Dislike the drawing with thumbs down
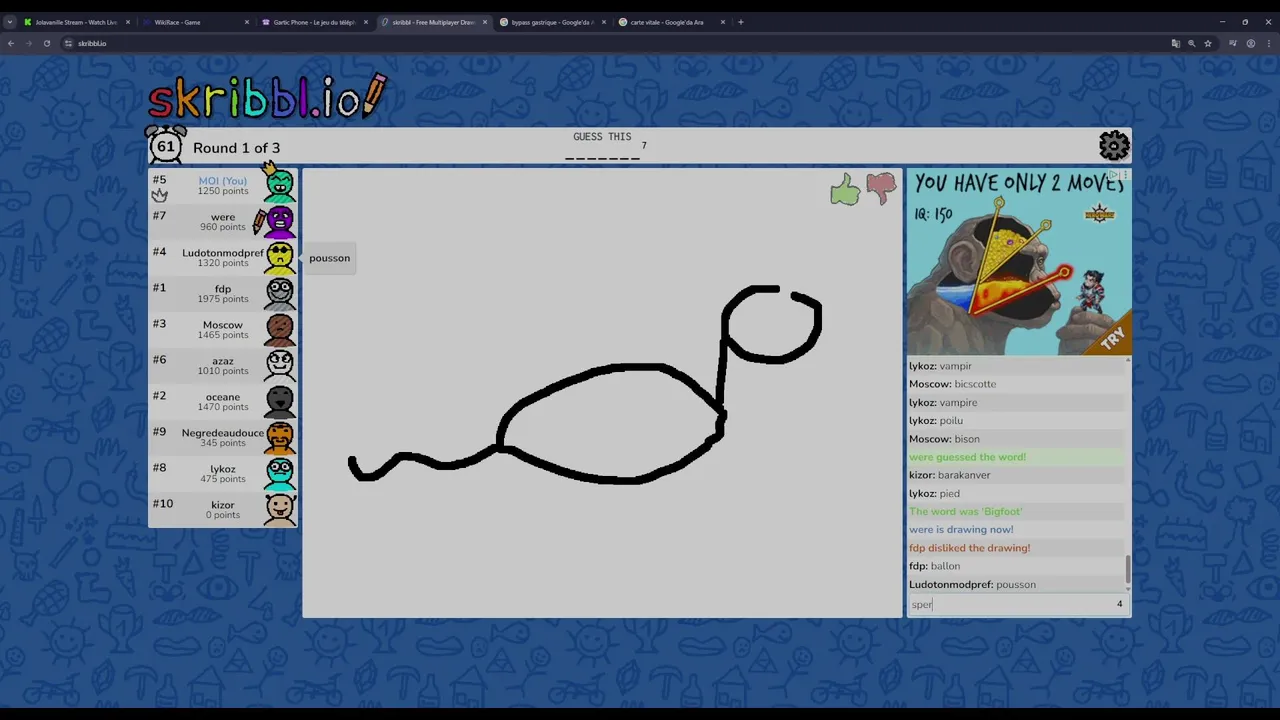The width and height of the screenshot is (1280, 720). [881, 188]
